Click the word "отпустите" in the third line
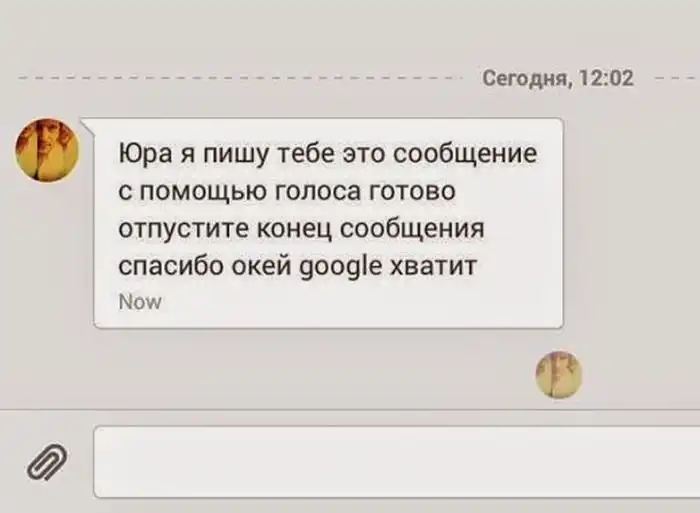The height and width of the screenshot is (513, 700). coord(184,229)
